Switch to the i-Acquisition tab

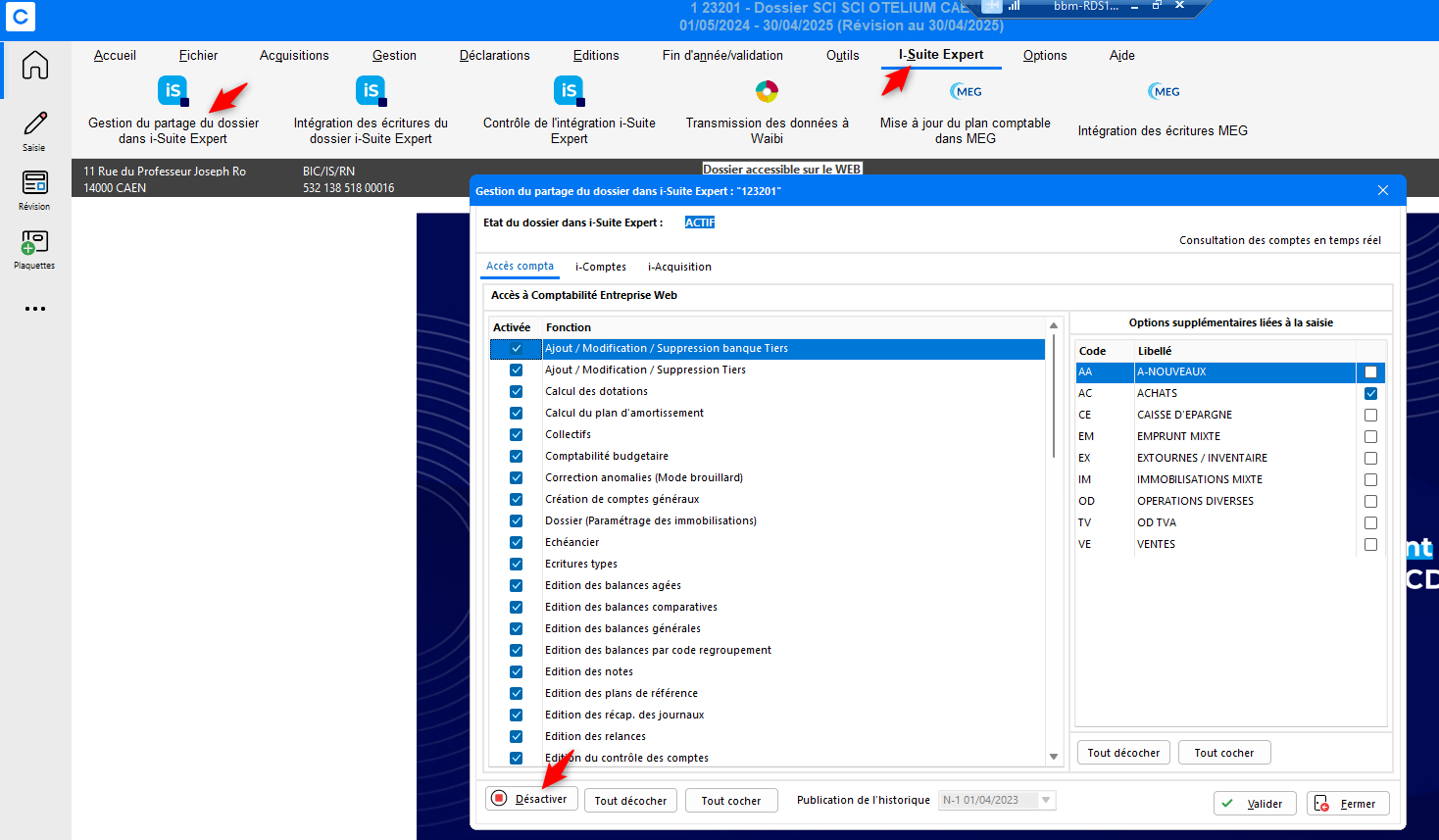(679, 267)
